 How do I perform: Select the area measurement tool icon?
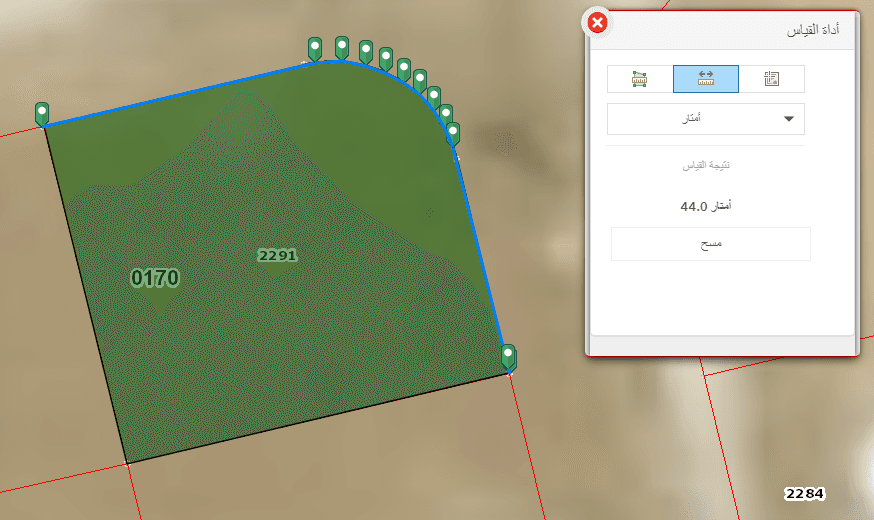pyautogui.click(x=640, y=79)
